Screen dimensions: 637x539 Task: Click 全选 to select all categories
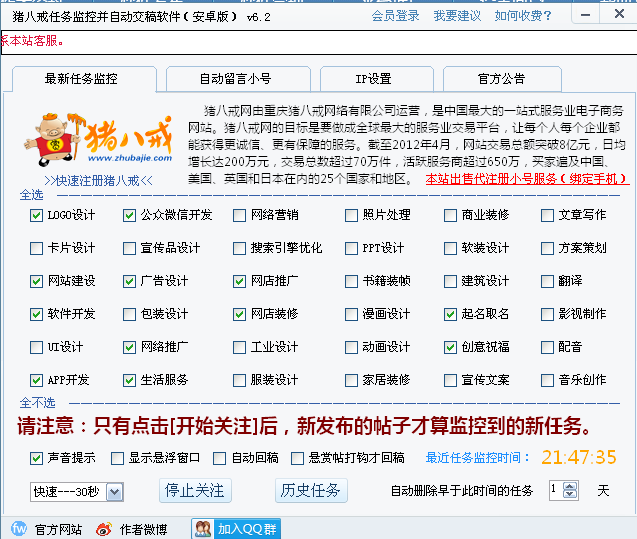click(31, 195)
